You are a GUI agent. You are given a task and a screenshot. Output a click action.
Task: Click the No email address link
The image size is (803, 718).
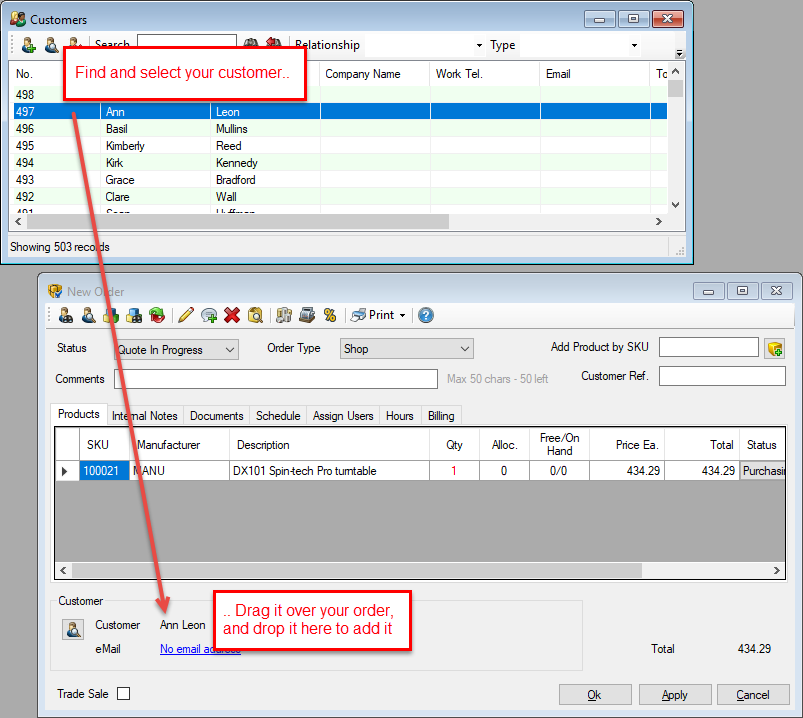click(200, 649)
